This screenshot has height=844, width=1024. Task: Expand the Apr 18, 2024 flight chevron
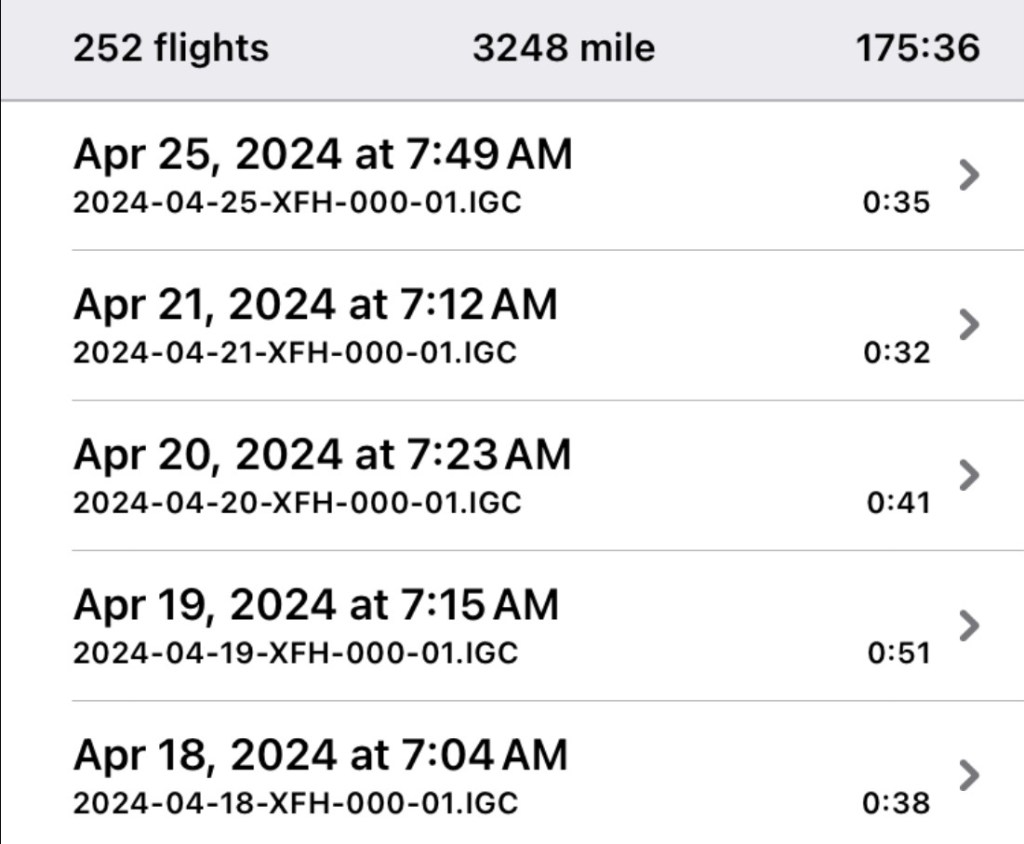click(x=968, y=775)
